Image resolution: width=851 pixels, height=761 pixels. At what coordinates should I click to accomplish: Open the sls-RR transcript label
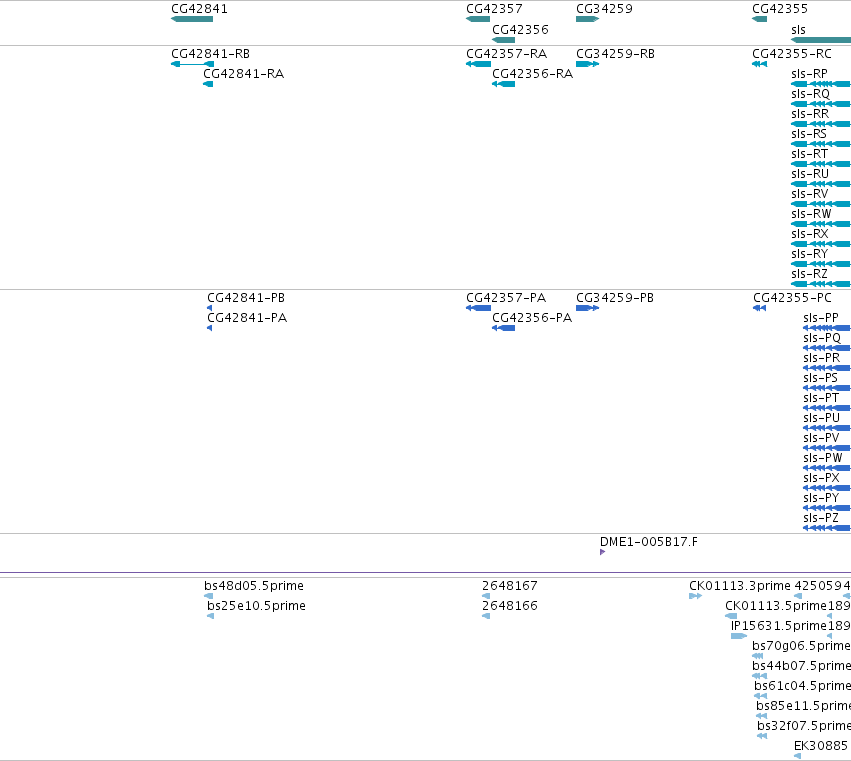810,114
